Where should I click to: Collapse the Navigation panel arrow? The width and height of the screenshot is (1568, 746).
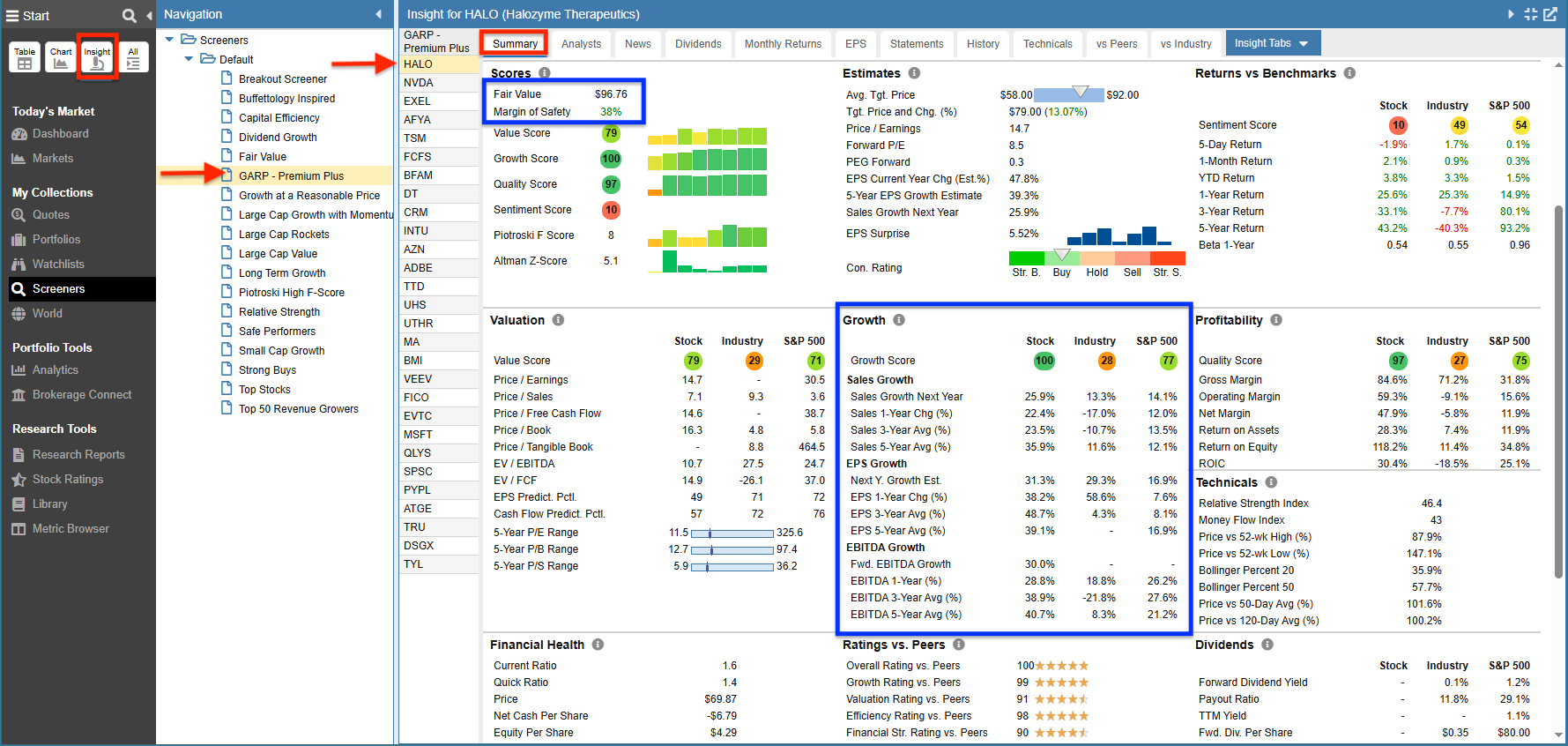378,14
